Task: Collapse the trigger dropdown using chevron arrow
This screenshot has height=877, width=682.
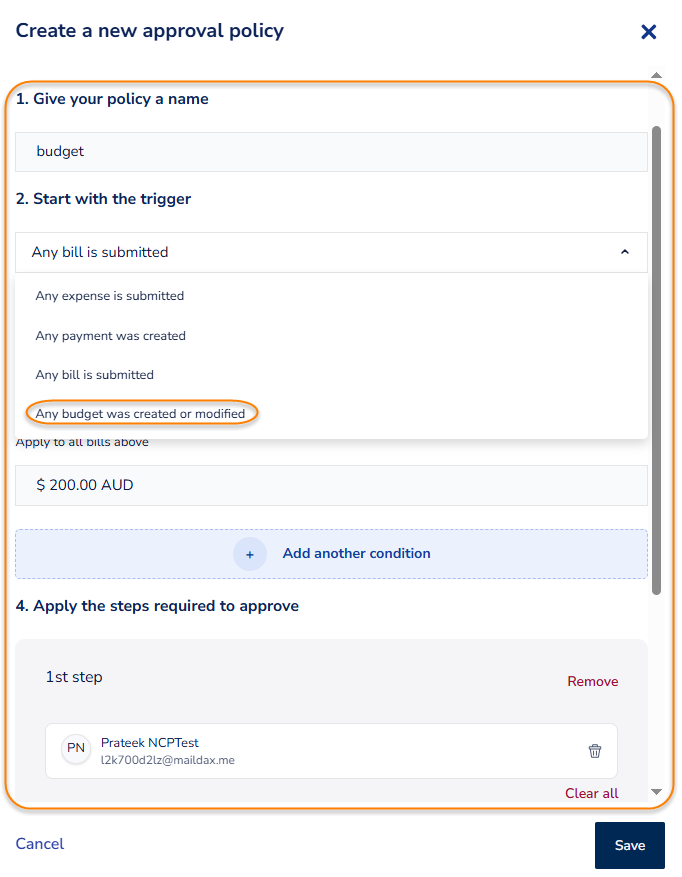Action: tap(625, 253)
